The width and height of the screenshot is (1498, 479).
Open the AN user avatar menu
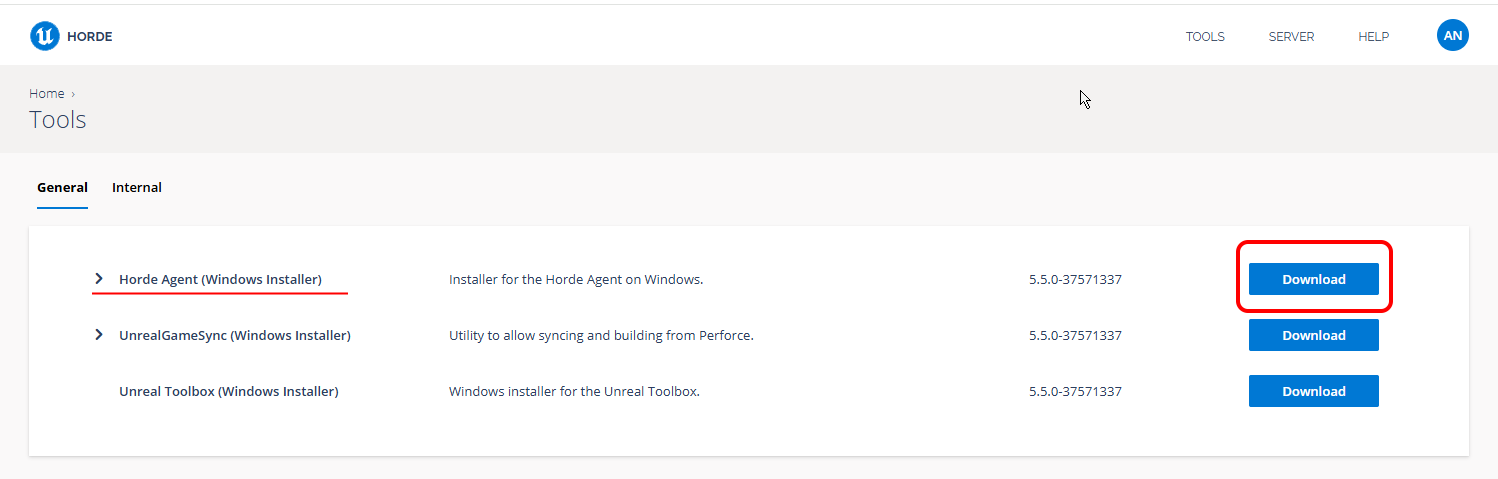point(1453,36)
